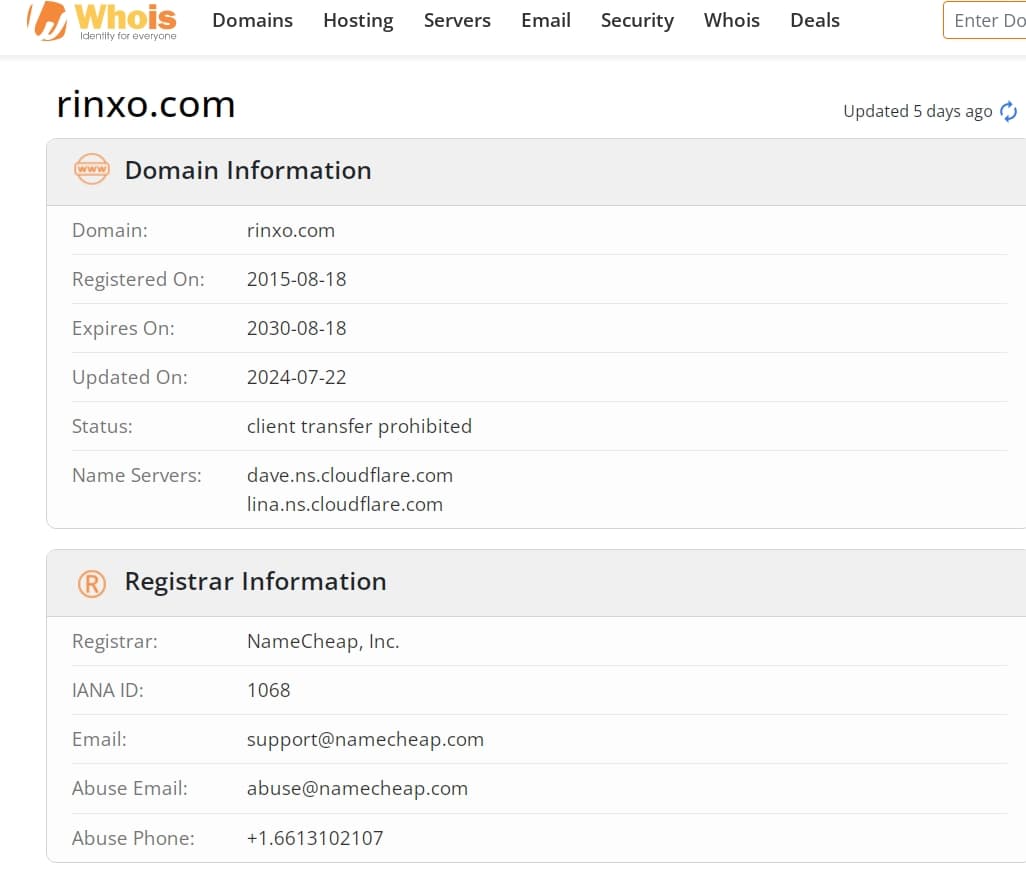Click the Registrar label
This screenshot has height=879, width=1026.
(x=115, y=641)
